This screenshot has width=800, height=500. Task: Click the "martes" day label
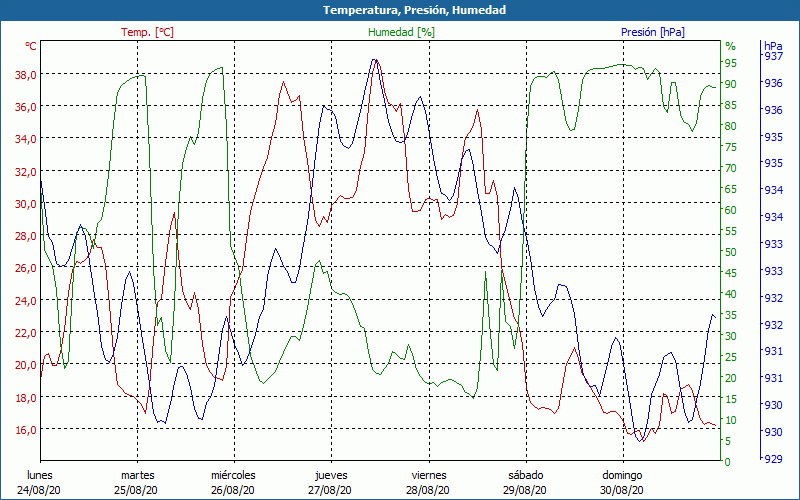[x=137, y=476]
